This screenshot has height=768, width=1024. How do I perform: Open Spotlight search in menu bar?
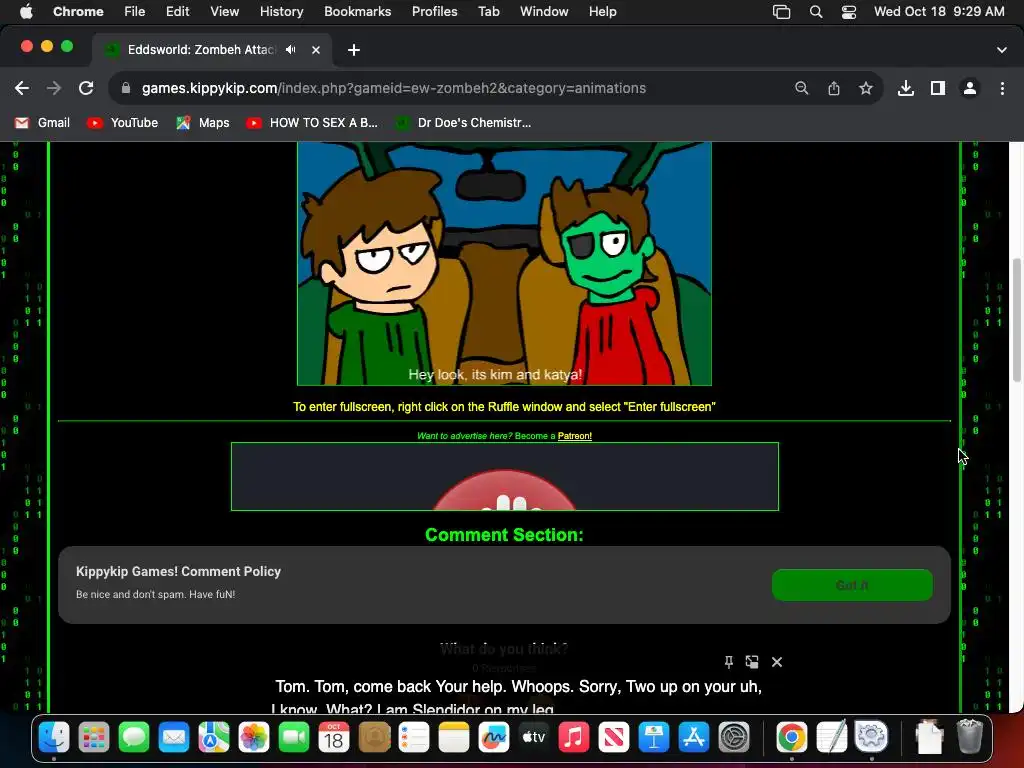pyautogui.click(x=816, y=11)
